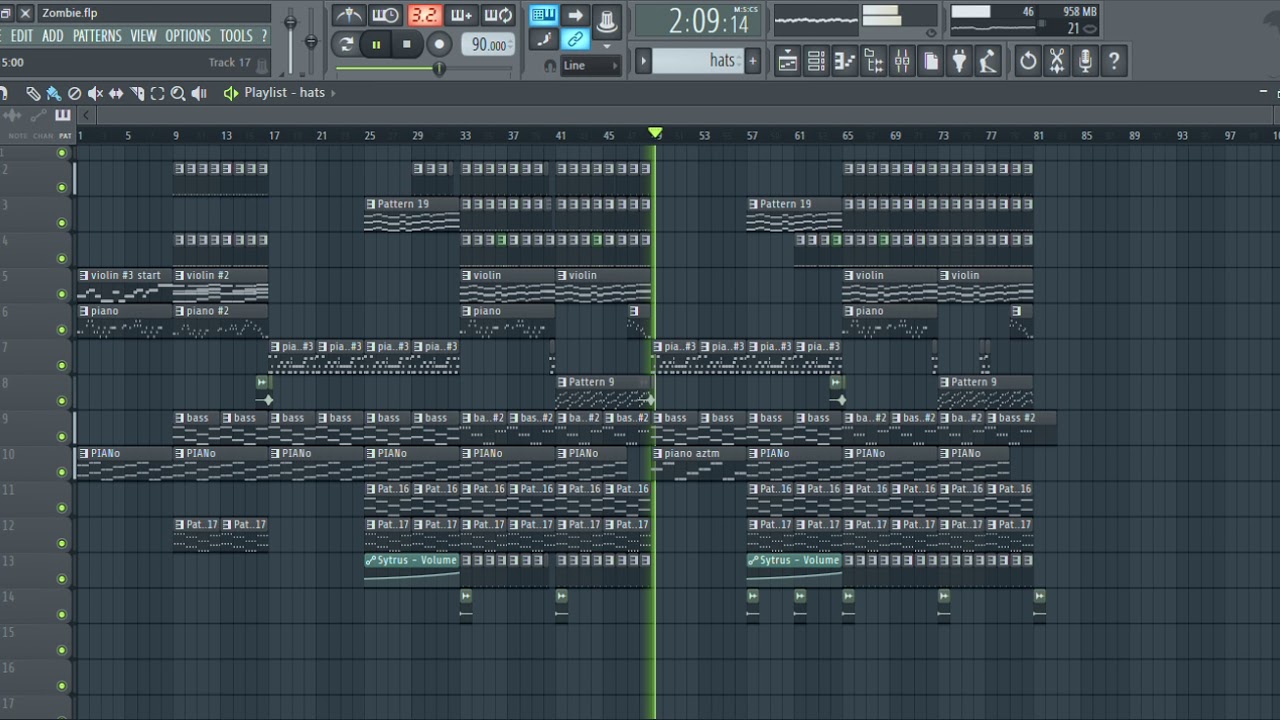Toggle the 3.2 countdown before recording
1280x720 pixels.
click(x=424, y=15)
